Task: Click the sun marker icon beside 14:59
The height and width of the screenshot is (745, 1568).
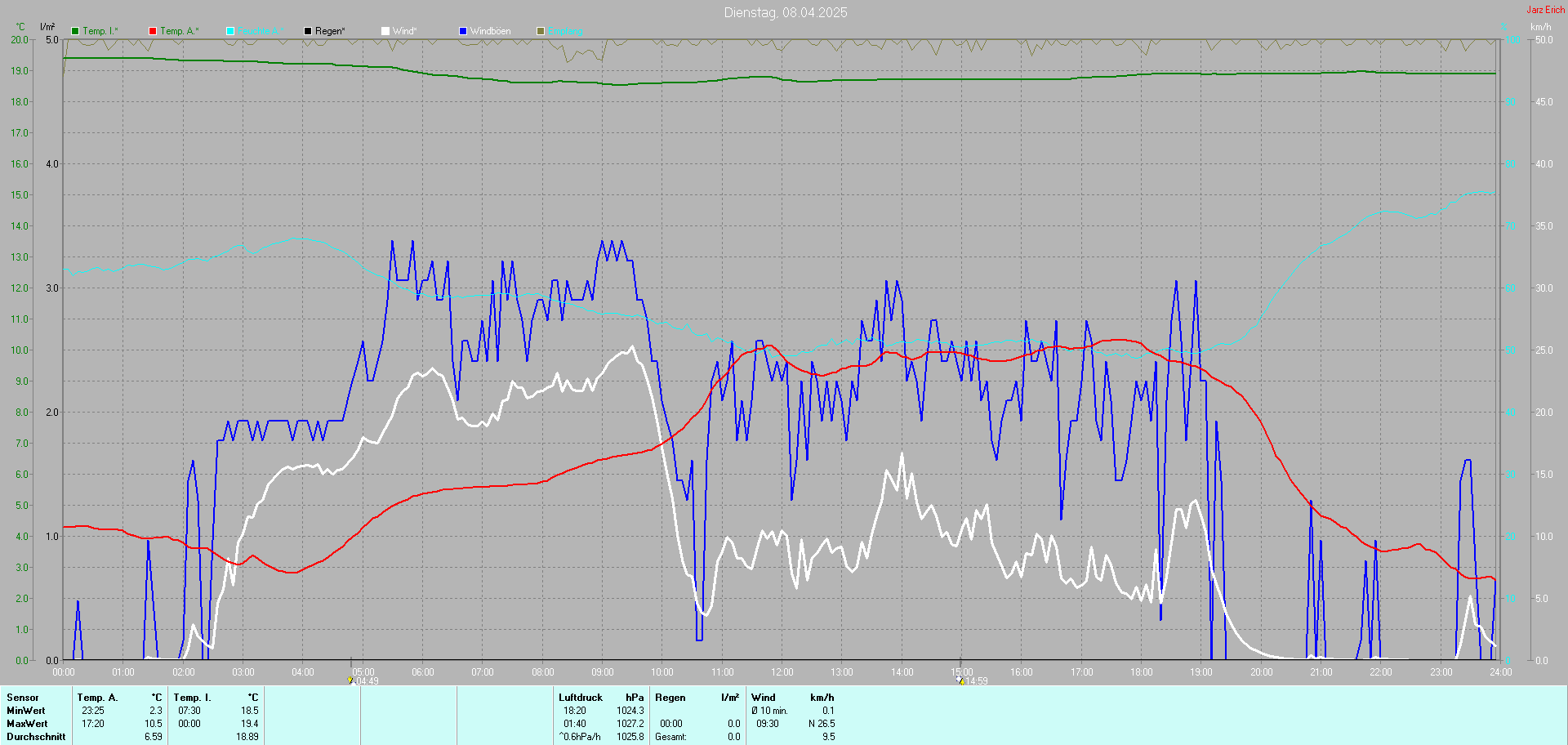Action: [x=960, y=680]
